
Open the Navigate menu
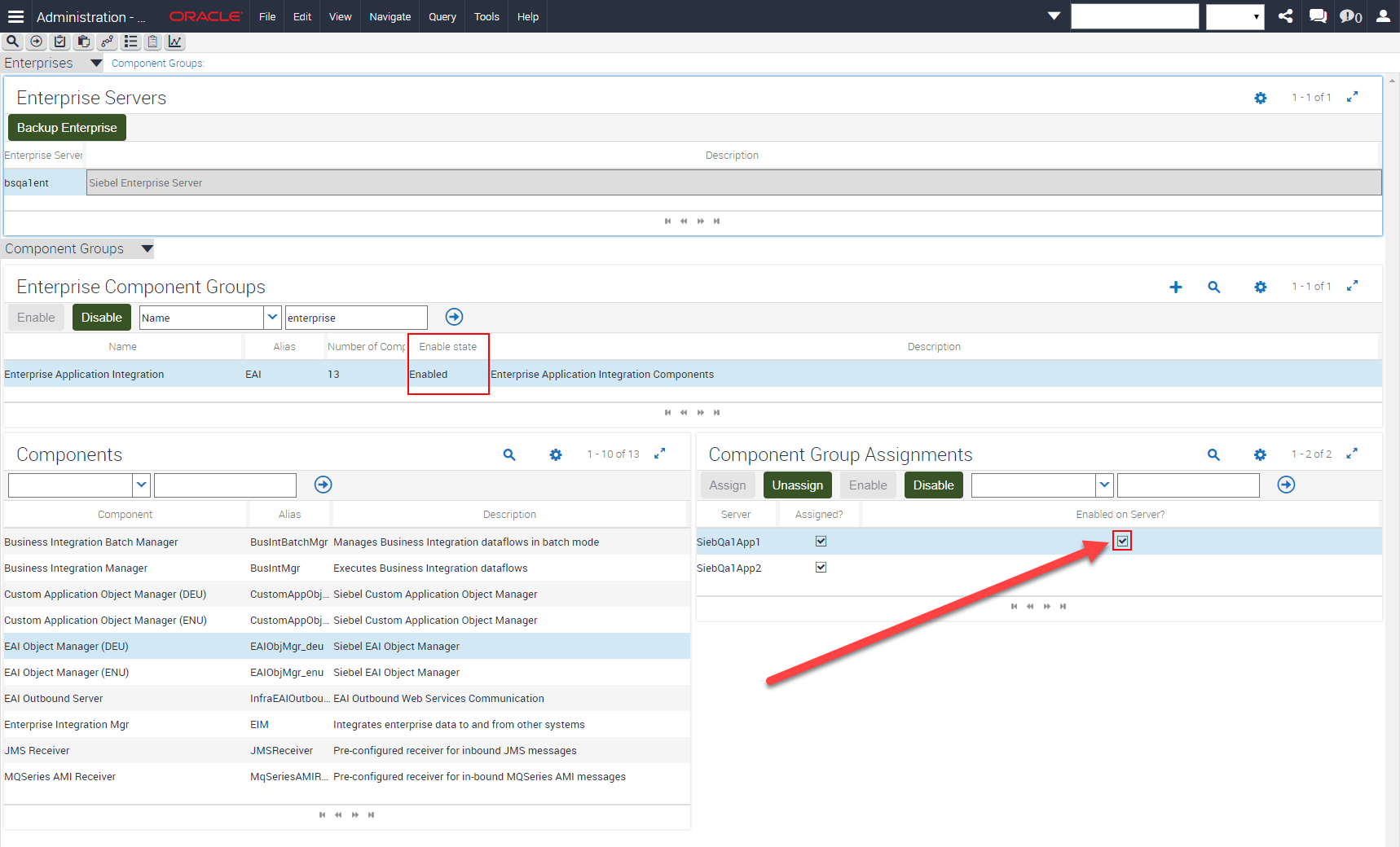tap(390, 16)
